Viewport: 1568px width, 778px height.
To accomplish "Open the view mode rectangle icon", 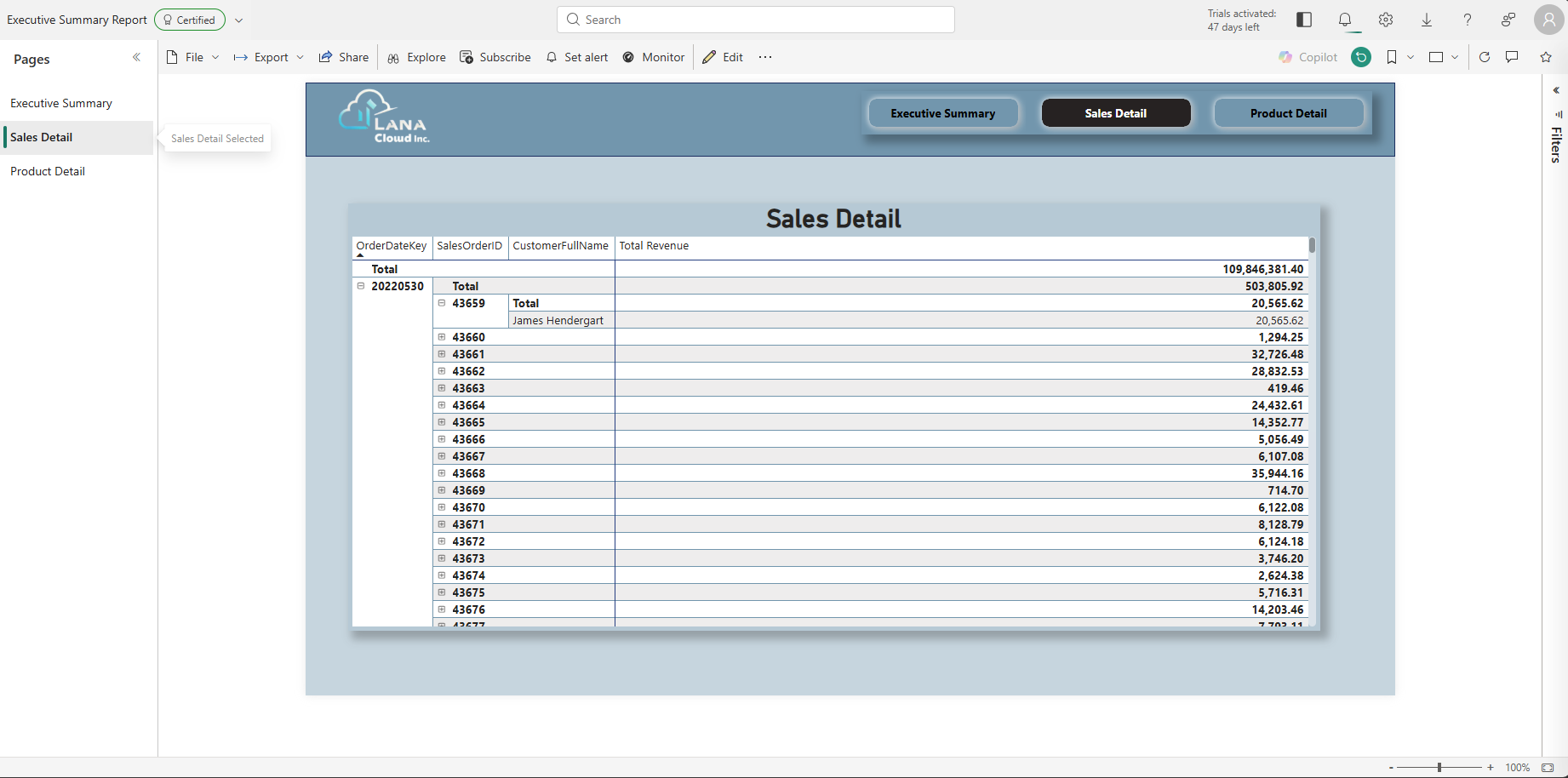I will click(1436, 57).
